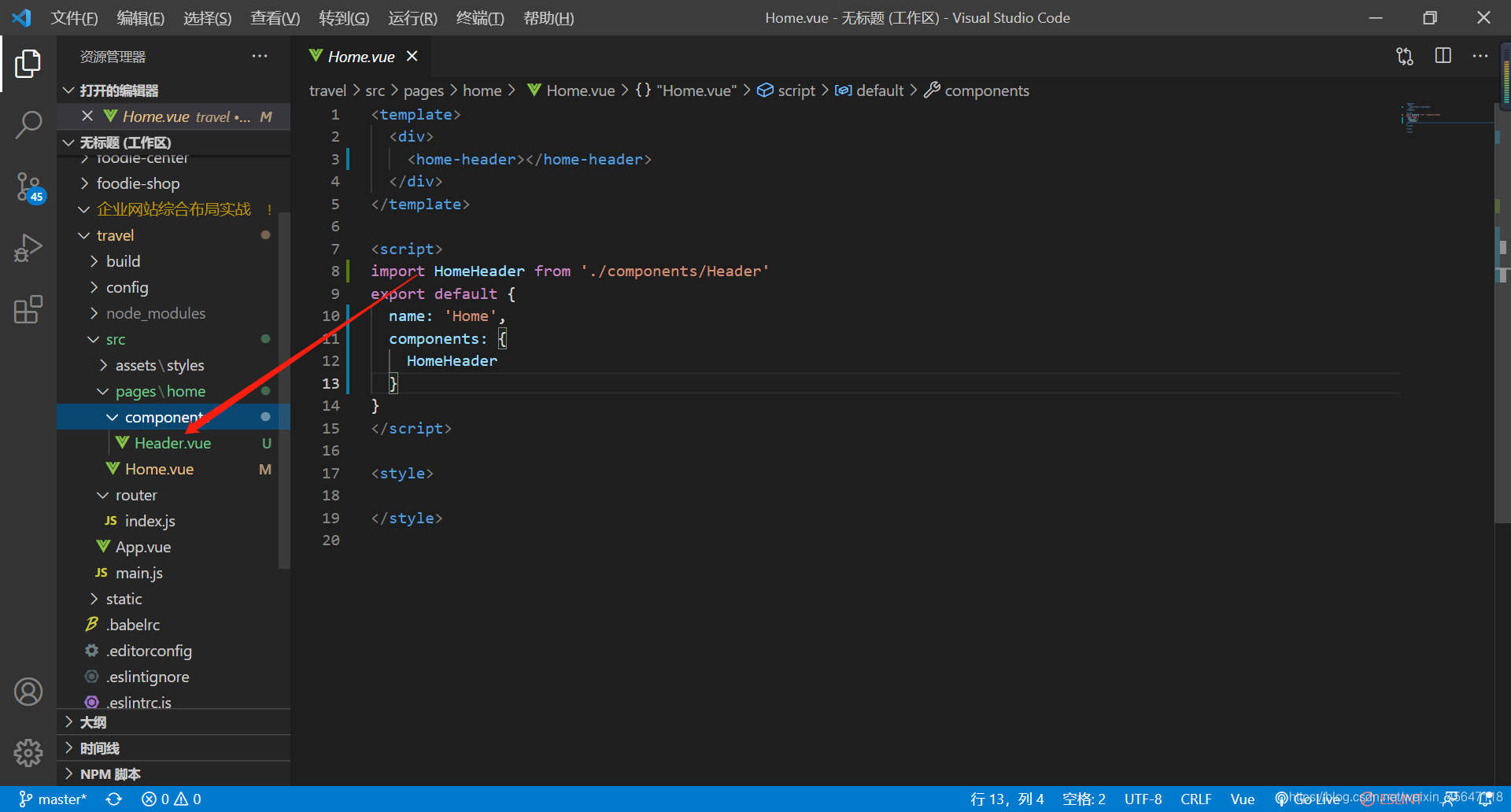Collapse the 无标题 (工作区) section
The image size is (1511, 812).
(173, 142)
